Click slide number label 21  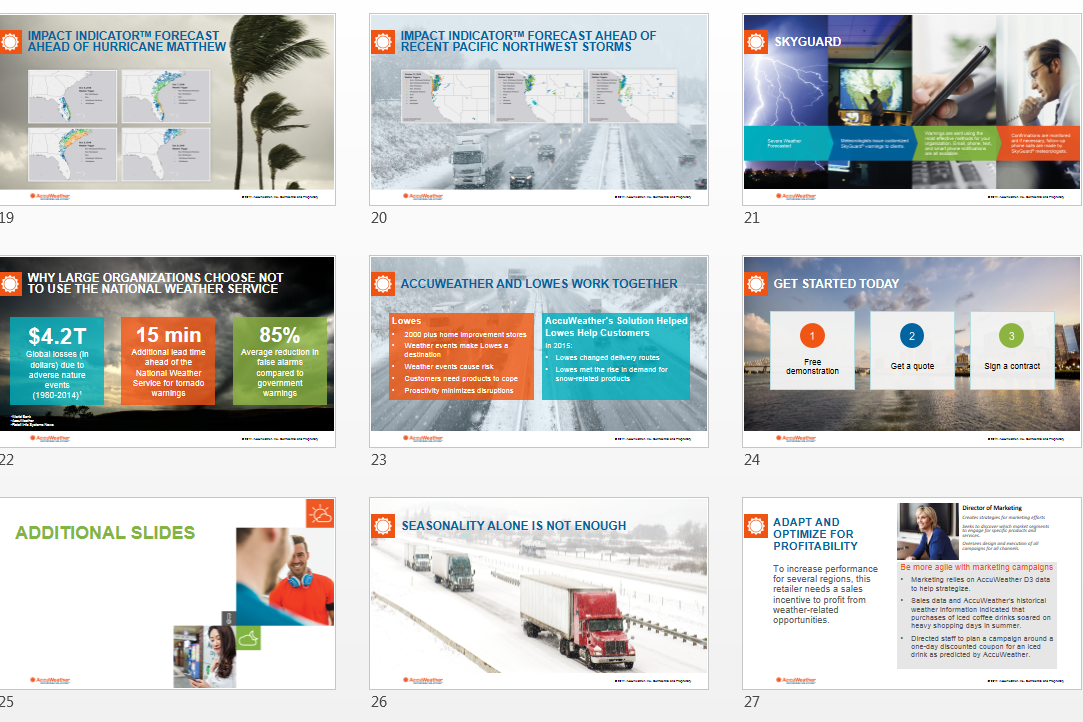coord(751,218)
